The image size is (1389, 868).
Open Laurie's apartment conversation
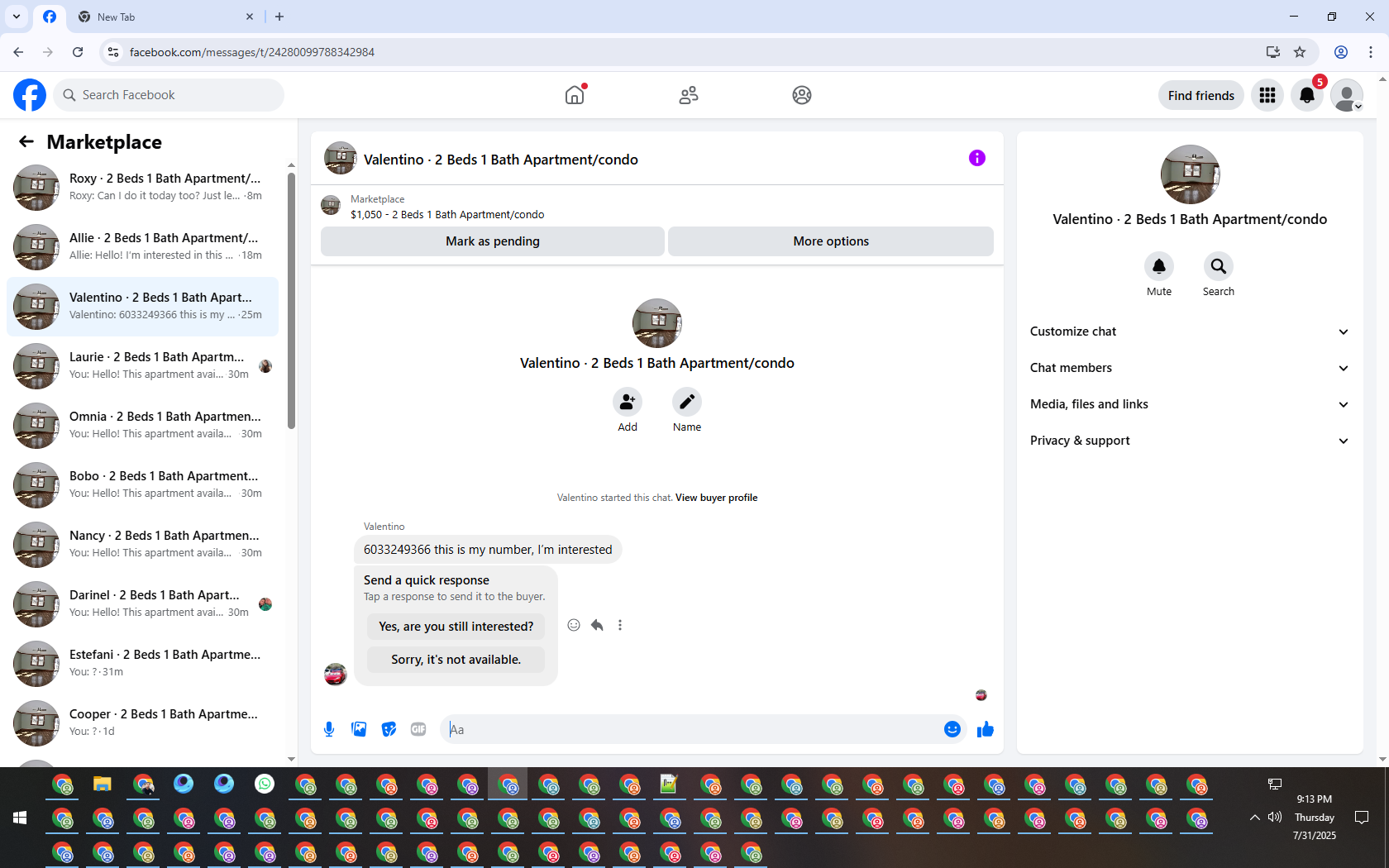click(142, 365)
